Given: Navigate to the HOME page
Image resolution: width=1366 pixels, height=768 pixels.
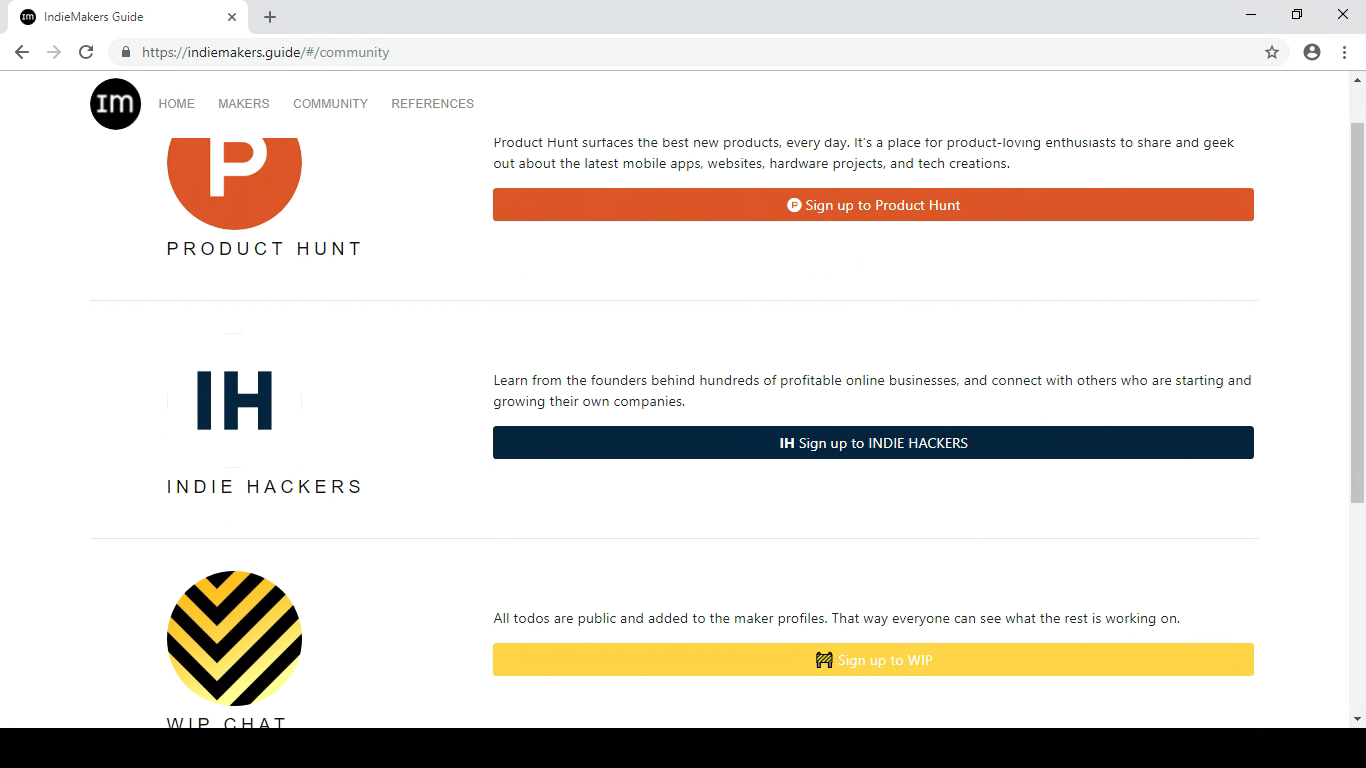Looking at the screenshot, I should pyautogui.click(x=177, y=104).
